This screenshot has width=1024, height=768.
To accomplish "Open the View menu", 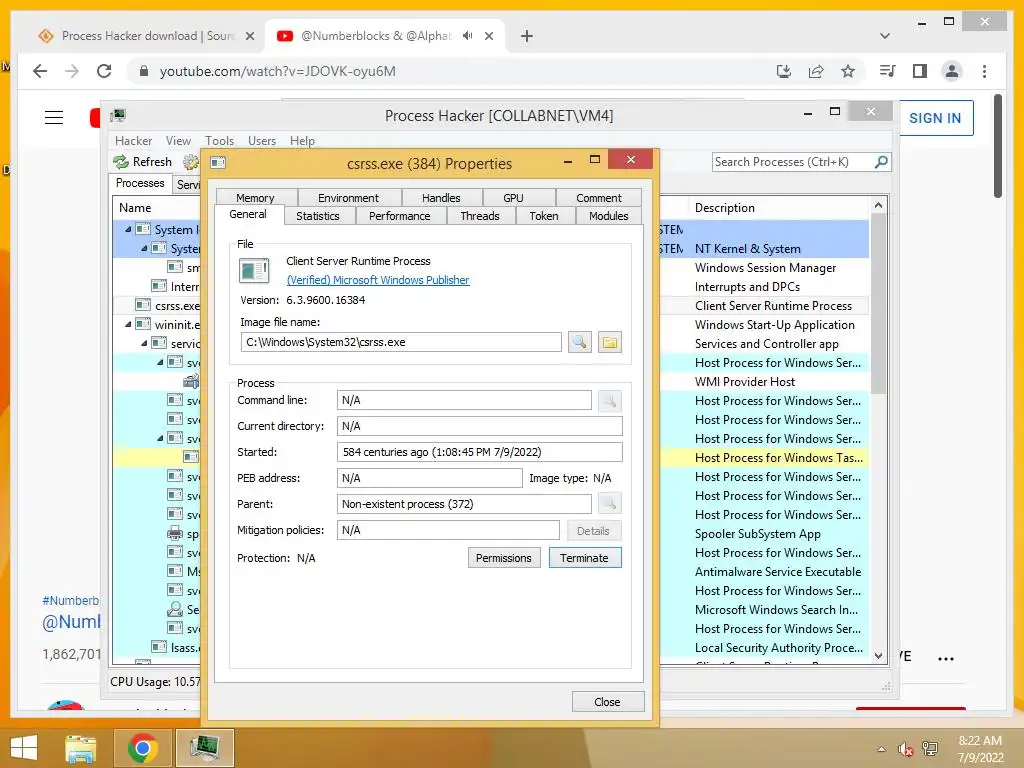I will coord(178,140).
